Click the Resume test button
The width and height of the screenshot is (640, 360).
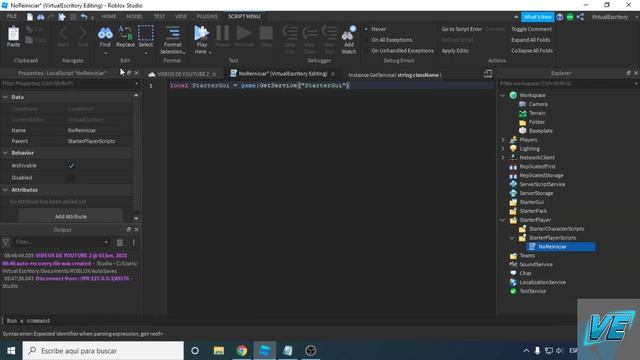[x=244, y=33]
